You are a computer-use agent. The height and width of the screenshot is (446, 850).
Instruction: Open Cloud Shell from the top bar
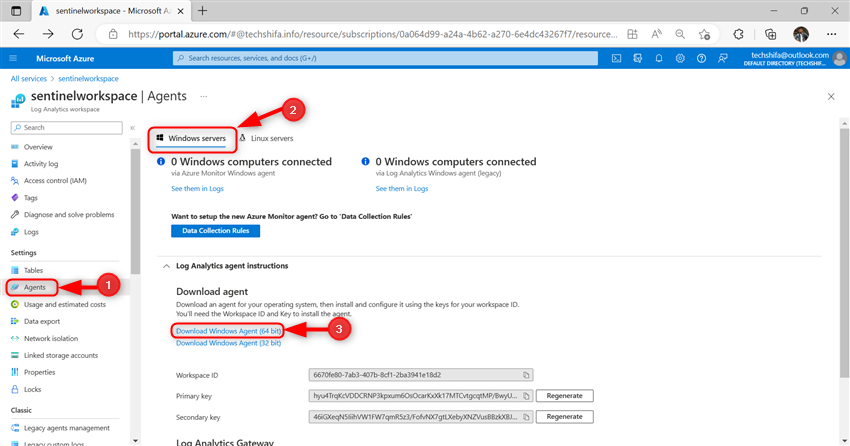(x=616, y=58)
